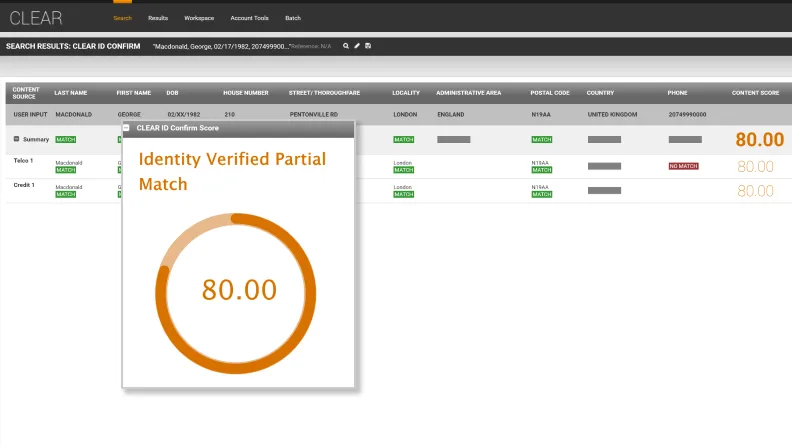Switch to the Results tab
Screen dimensions: 792x446
pyautogui.click(x=158, y=18)
